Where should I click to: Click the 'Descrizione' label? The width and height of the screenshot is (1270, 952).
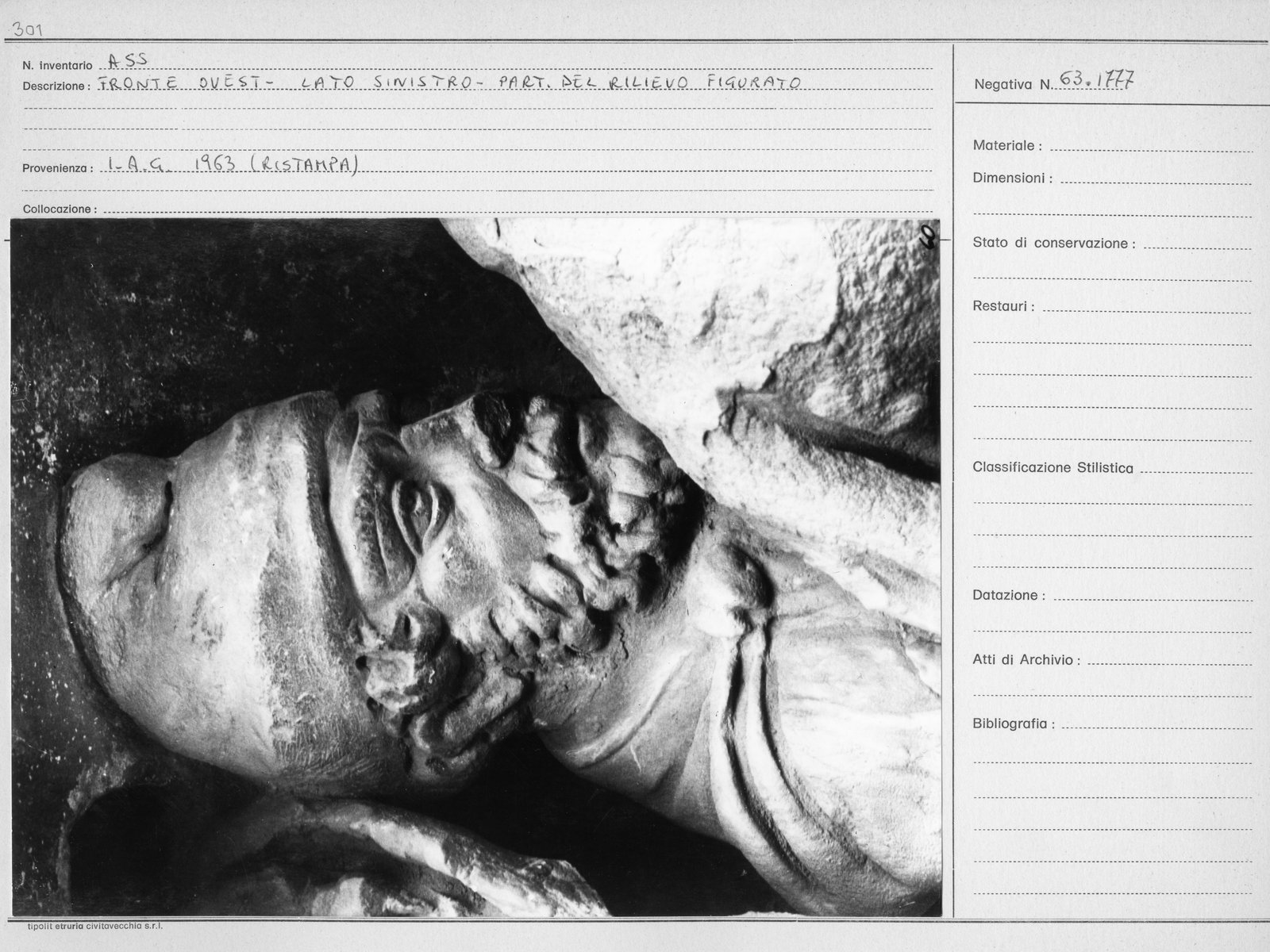click(x=56, y=86)
